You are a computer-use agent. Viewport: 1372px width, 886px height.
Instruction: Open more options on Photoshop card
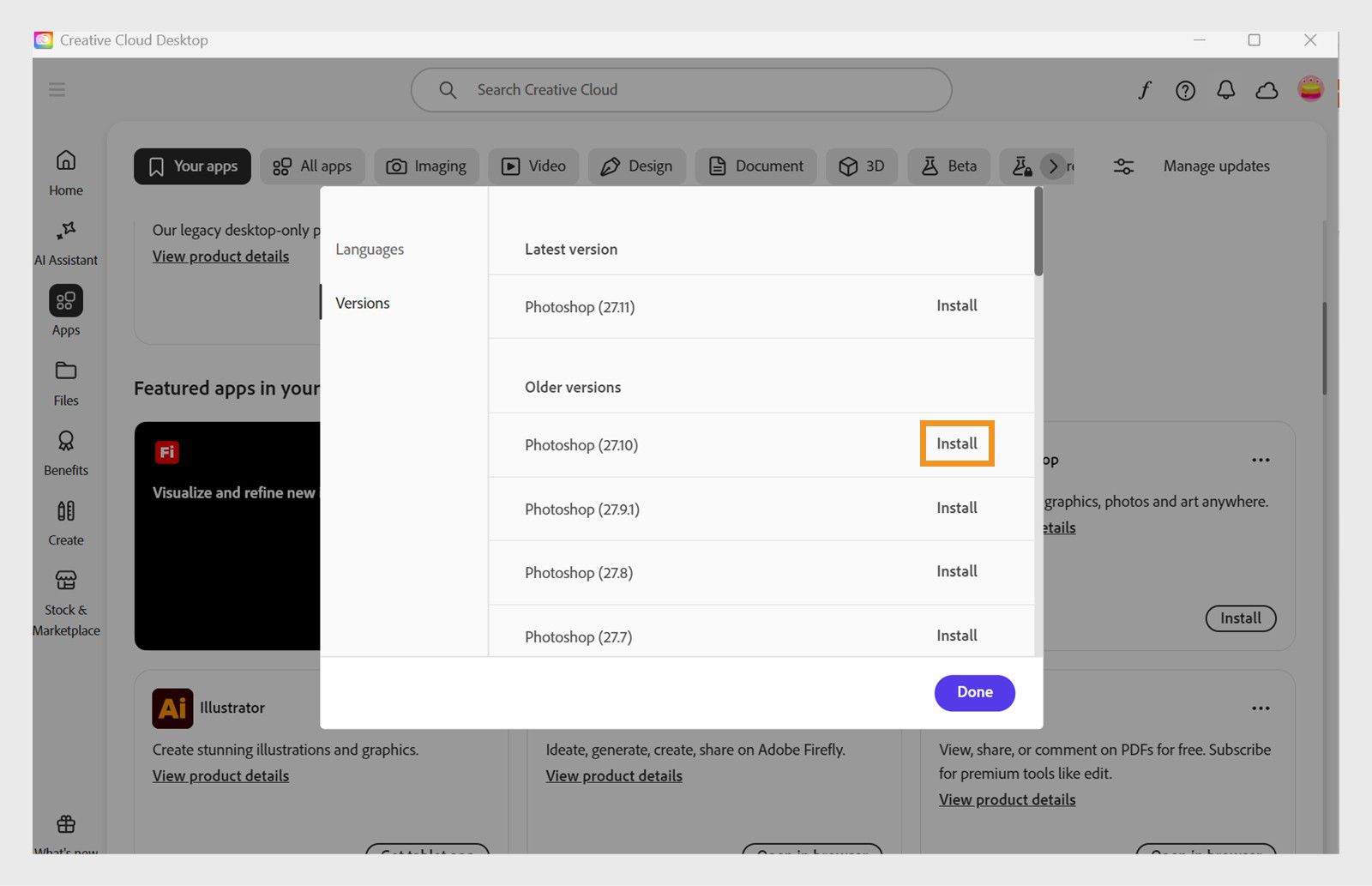(1261, 460)
